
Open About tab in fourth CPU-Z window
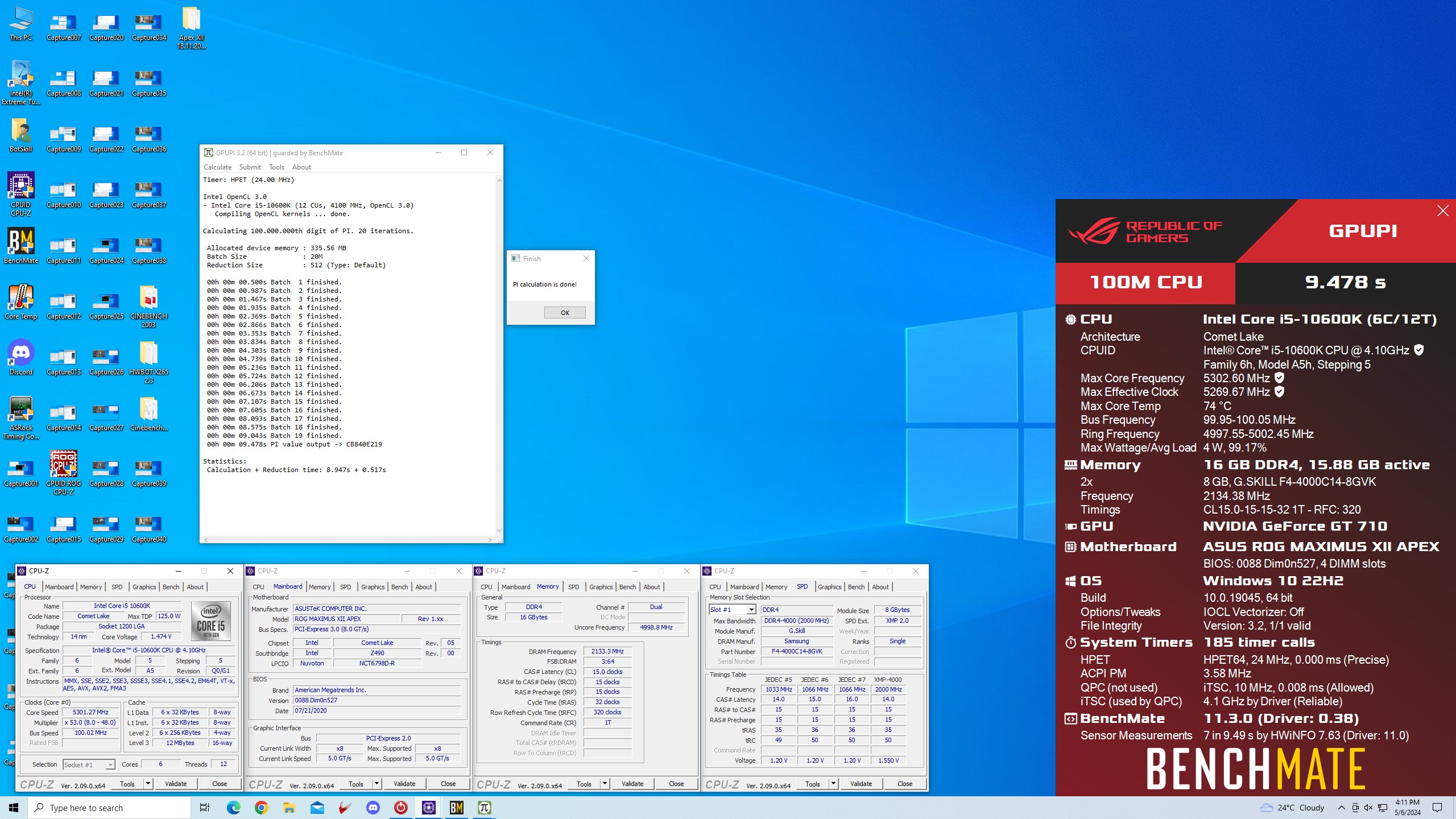pyautogui.click(x=880, y=587)
